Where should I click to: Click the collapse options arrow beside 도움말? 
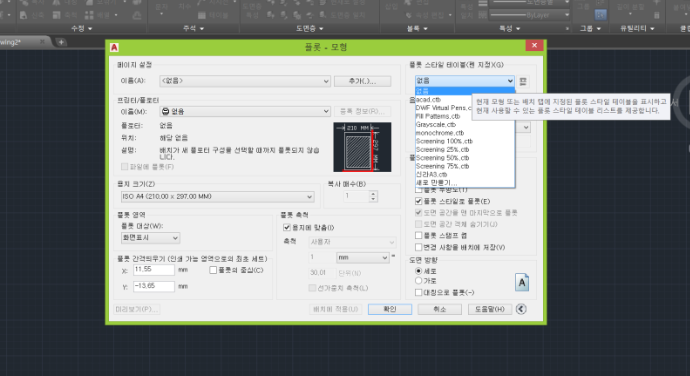click(x=521, y=309)
